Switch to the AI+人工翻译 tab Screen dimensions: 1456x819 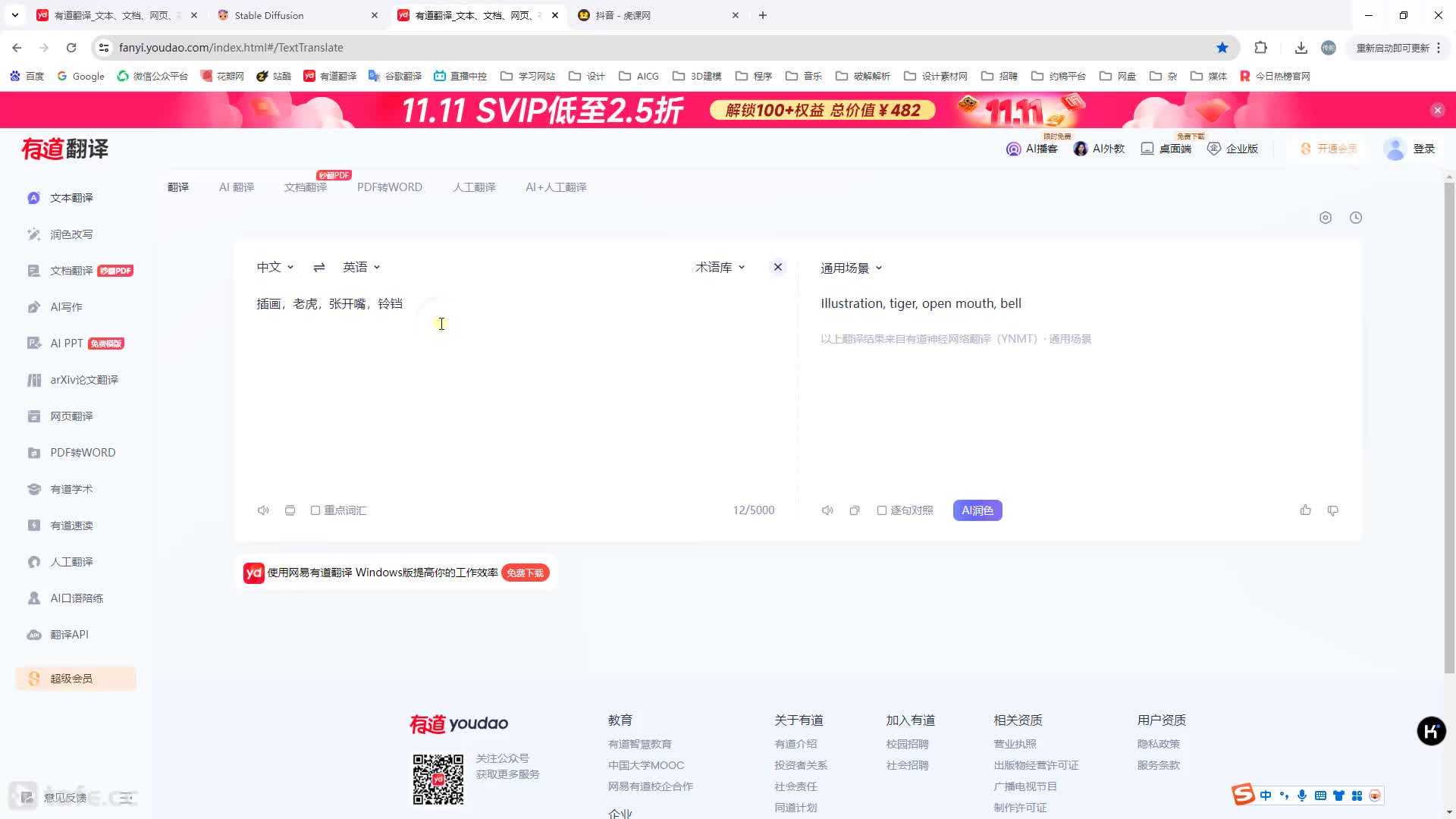point(556,187)
